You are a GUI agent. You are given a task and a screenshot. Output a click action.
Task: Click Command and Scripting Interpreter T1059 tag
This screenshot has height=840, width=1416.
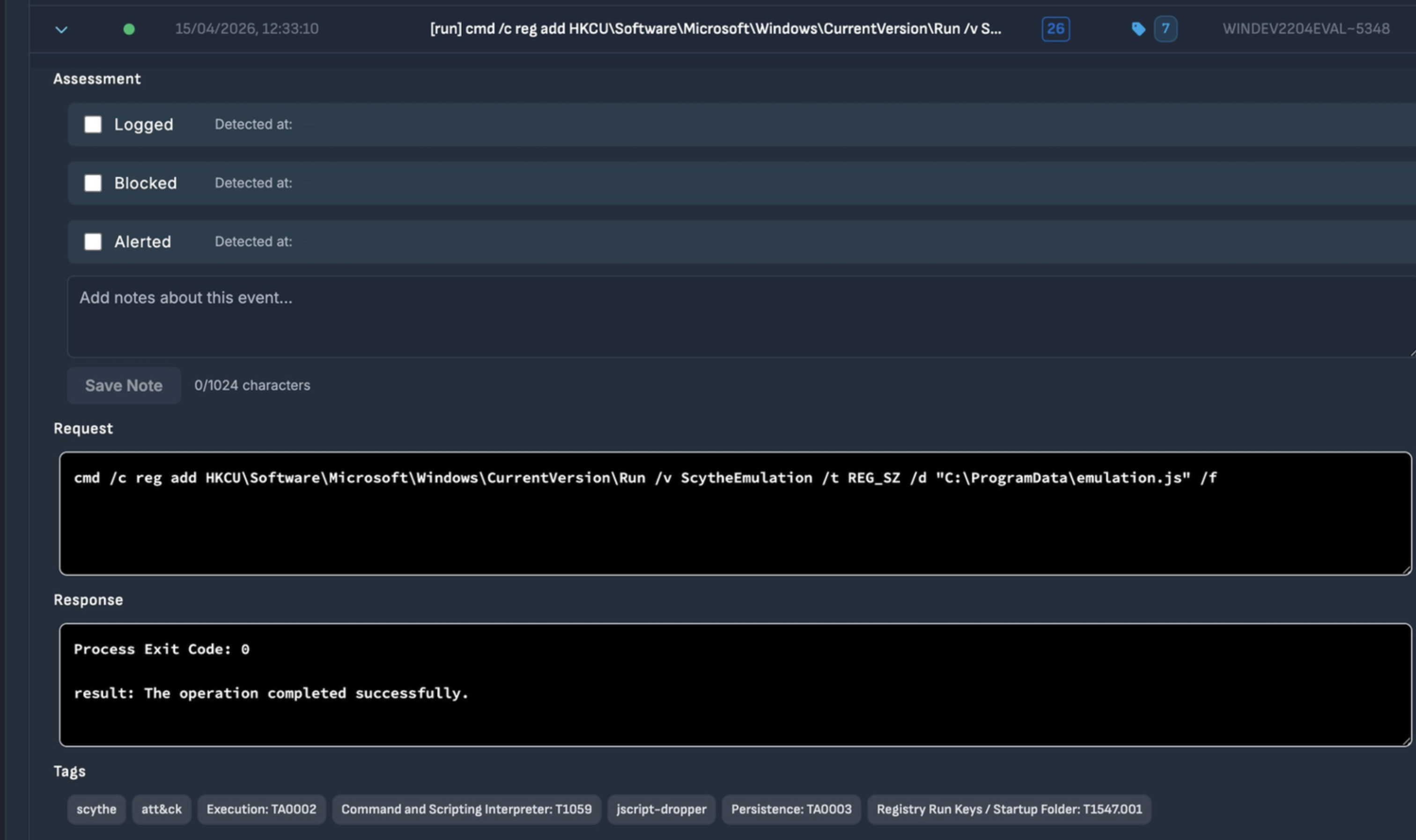466,809
